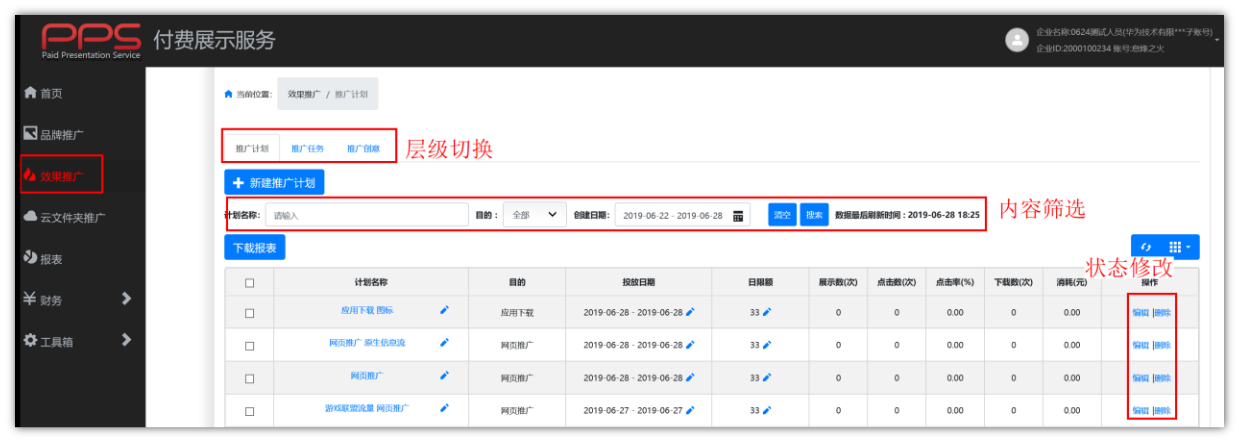Image resolution: width=1239 pixels, height=443 pixels.
Task: Tick checkbox for 应用下载 图标 row
Action: pos(250,313)
